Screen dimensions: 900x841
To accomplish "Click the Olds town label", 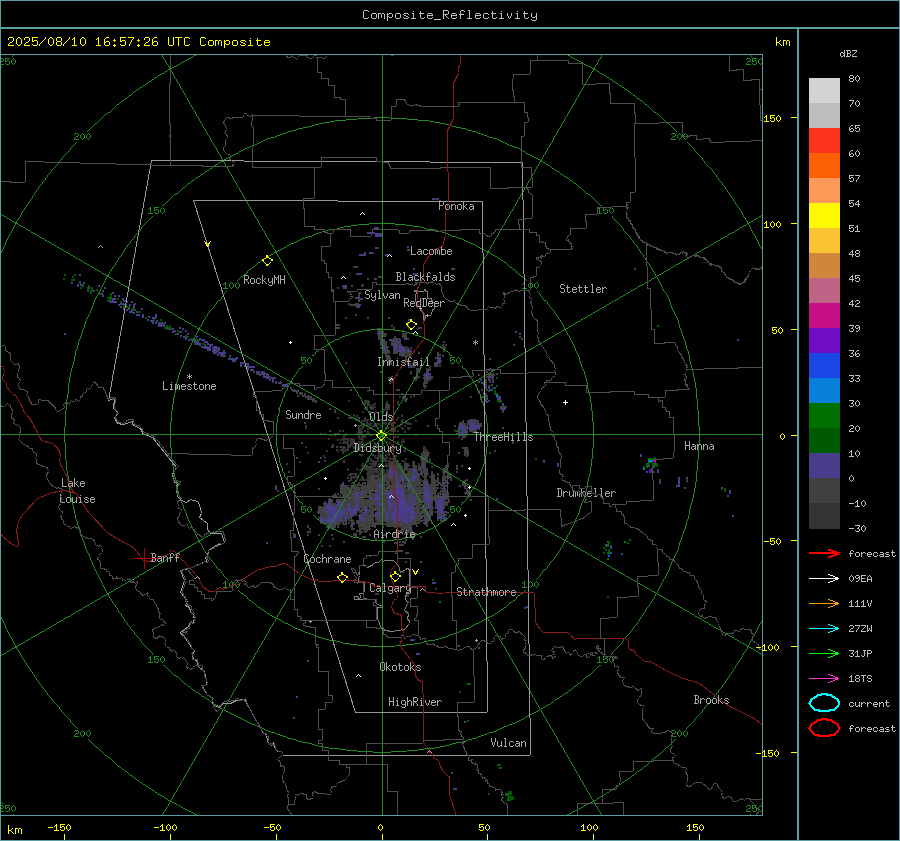I will click(x=381, y=417).
